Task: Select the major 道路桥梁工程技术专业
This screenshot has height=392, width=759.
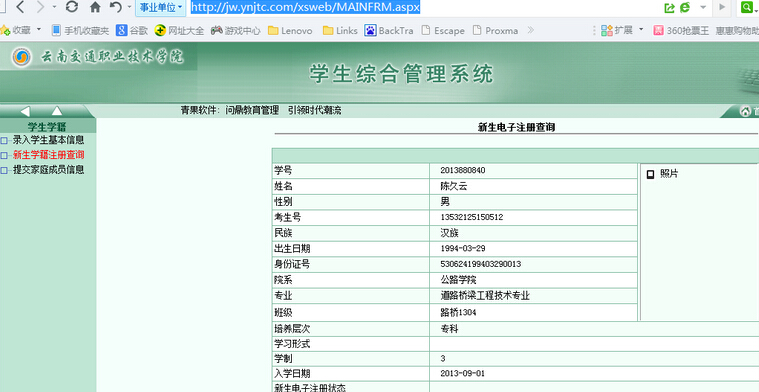Action: point(485,296)
